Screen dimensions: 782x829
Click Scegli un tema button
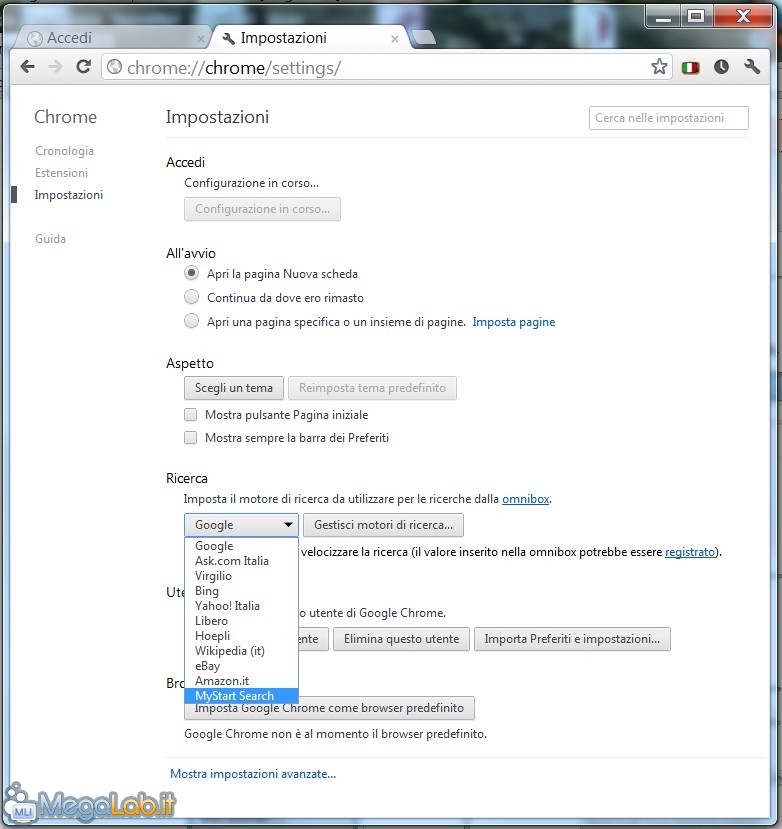point(234,388)
